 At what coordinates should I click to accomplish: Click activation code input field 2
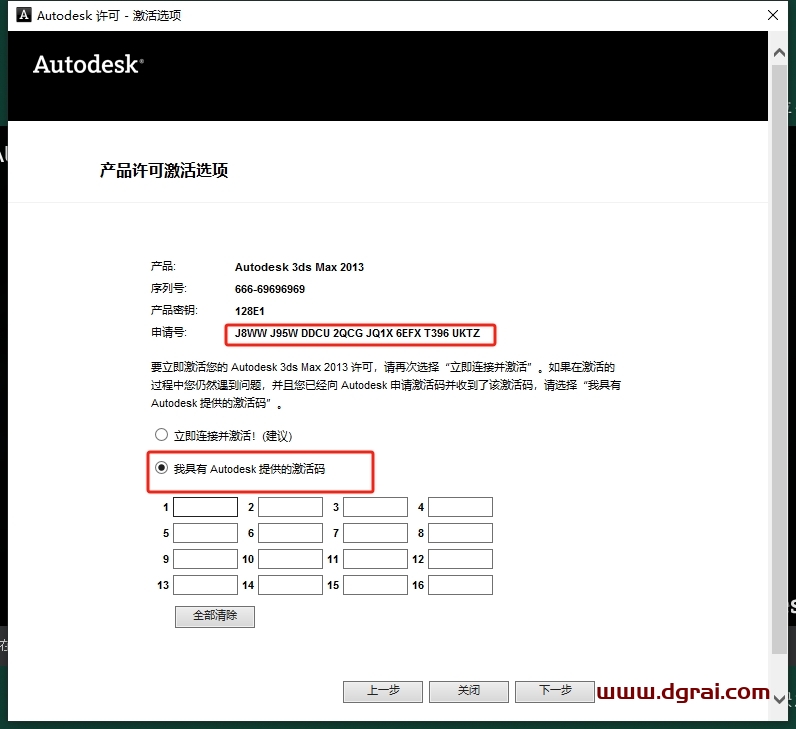tap(290, 507)
